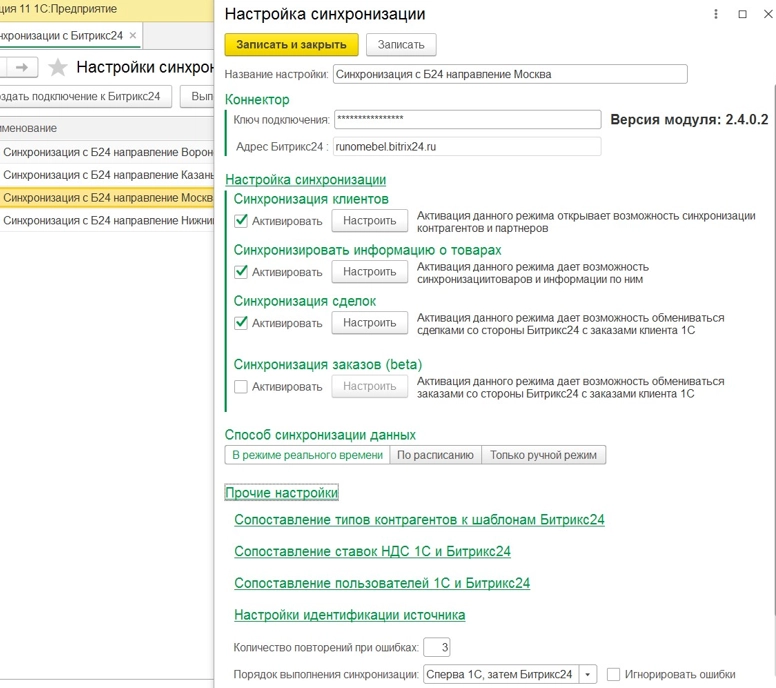Viewport: 776px width, 688px height.
Task: Select the По расписанию mode
Action: pyautogui.click(x=435, y=455)
